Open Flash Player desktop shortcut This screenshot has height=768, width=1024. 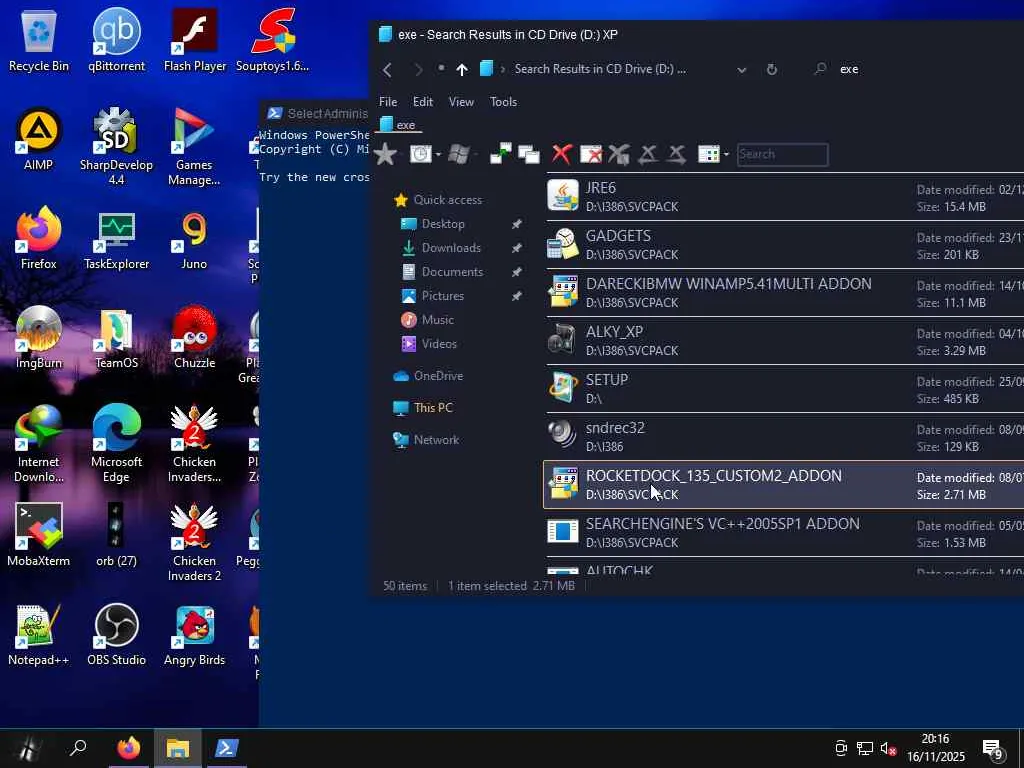point(195,40)
